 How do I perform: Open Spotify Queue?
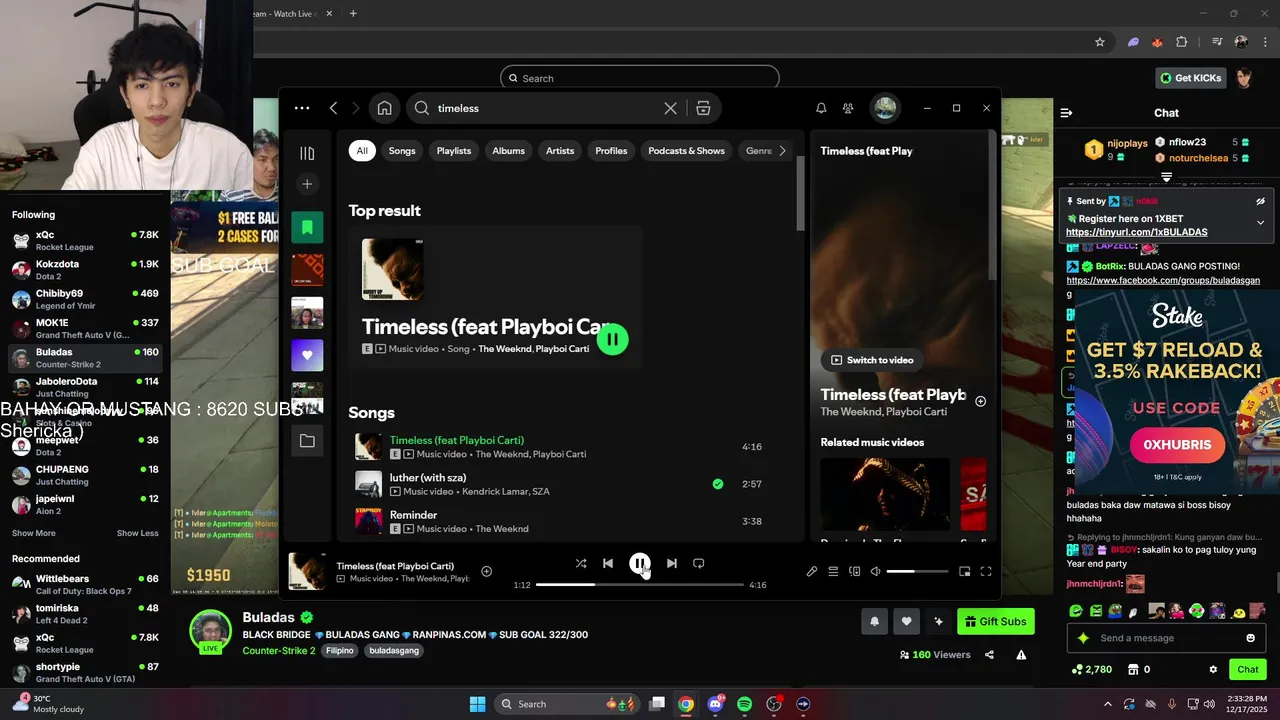coord(833,571)
